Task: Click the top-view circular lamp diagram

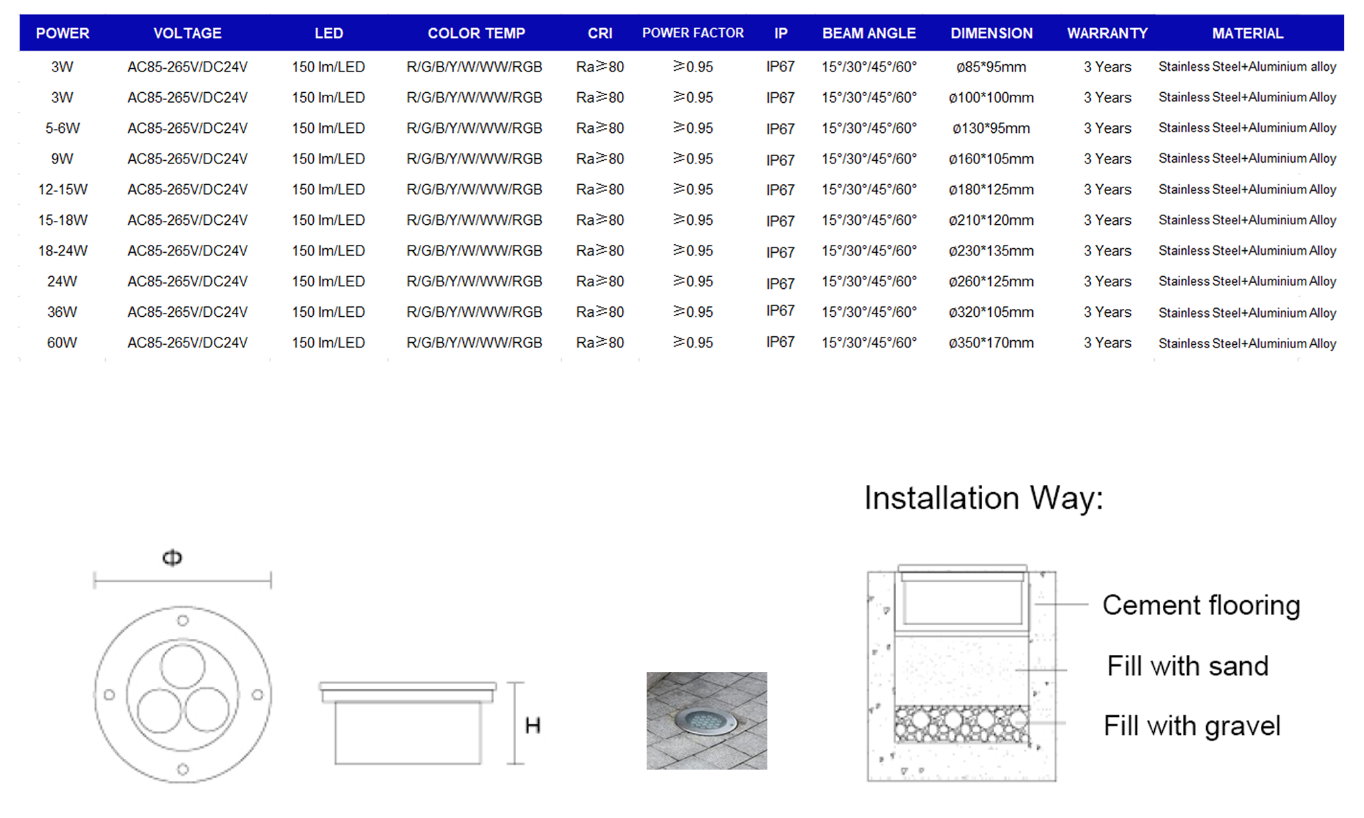Action: pos(183,694)
